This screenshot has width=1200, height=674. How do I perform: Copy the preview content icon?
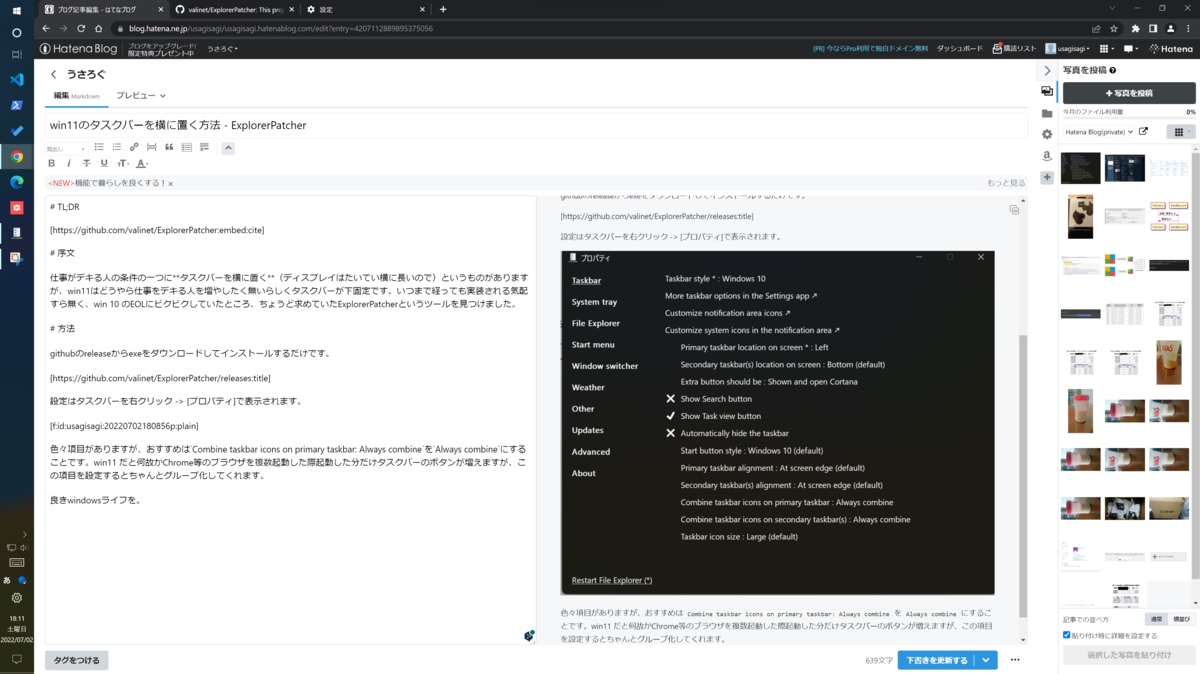coord(1014,210)
